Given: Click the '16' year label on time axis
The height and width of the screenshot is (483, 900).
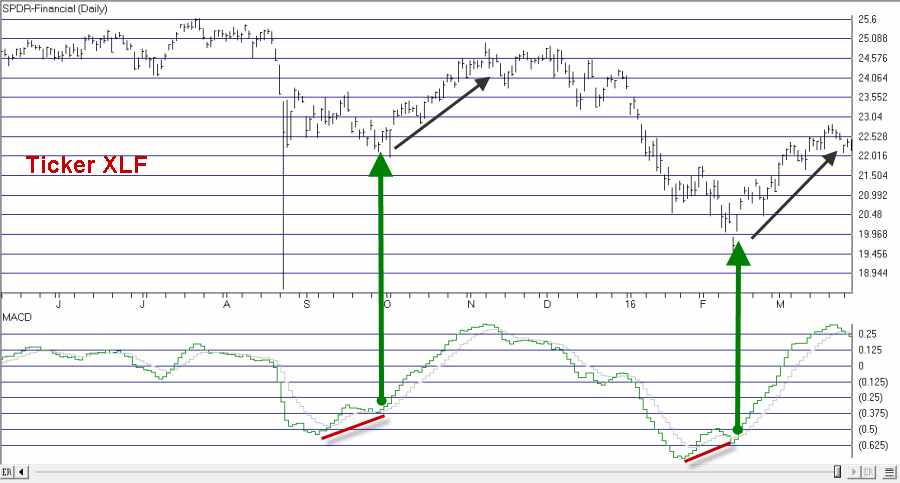Looking at the screenshot, I should (630, 304).
